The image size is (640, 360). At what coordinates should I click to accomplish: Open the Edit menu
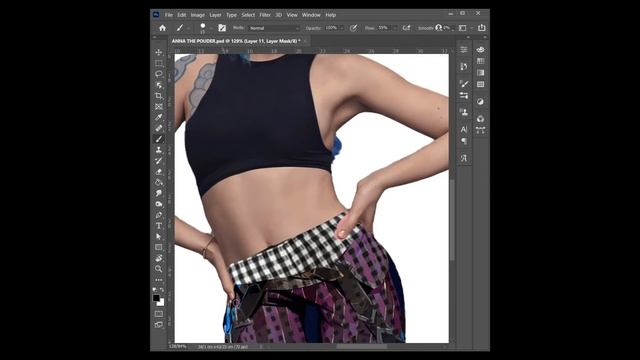coord(182,15)
